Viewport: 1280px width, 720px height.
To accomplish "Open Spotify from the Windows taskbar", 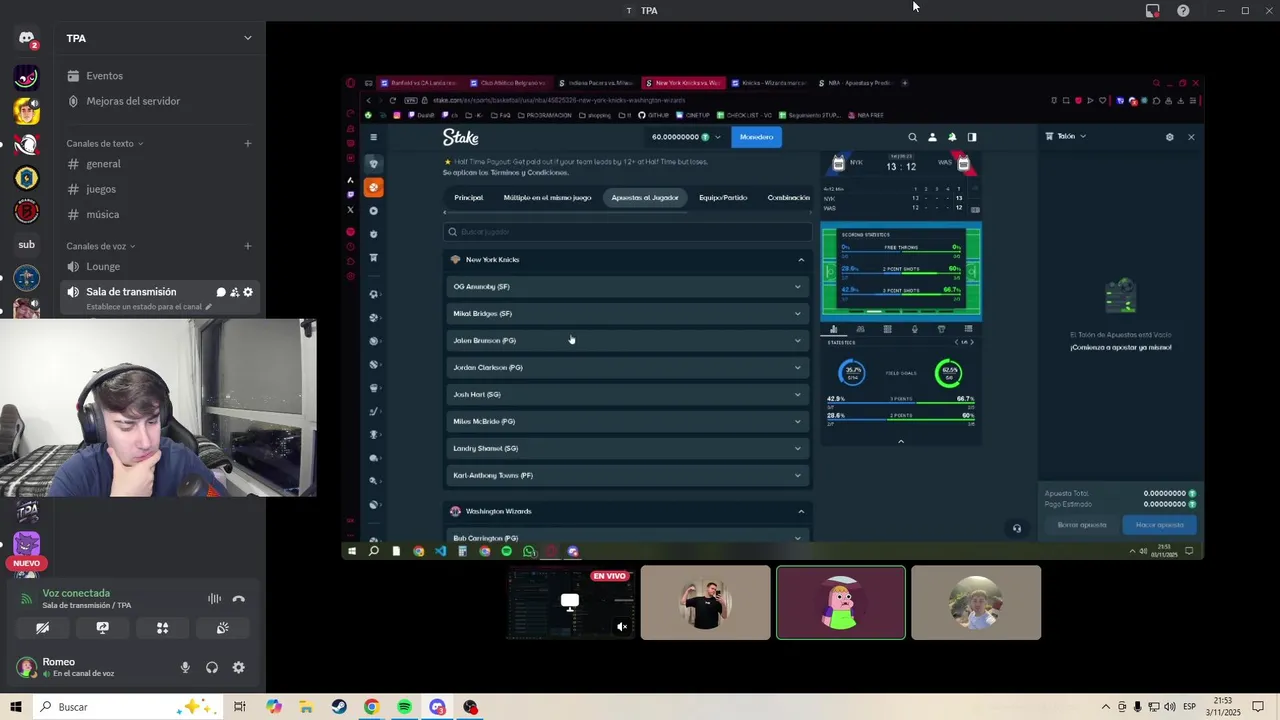I will click(x=404, y=707).
